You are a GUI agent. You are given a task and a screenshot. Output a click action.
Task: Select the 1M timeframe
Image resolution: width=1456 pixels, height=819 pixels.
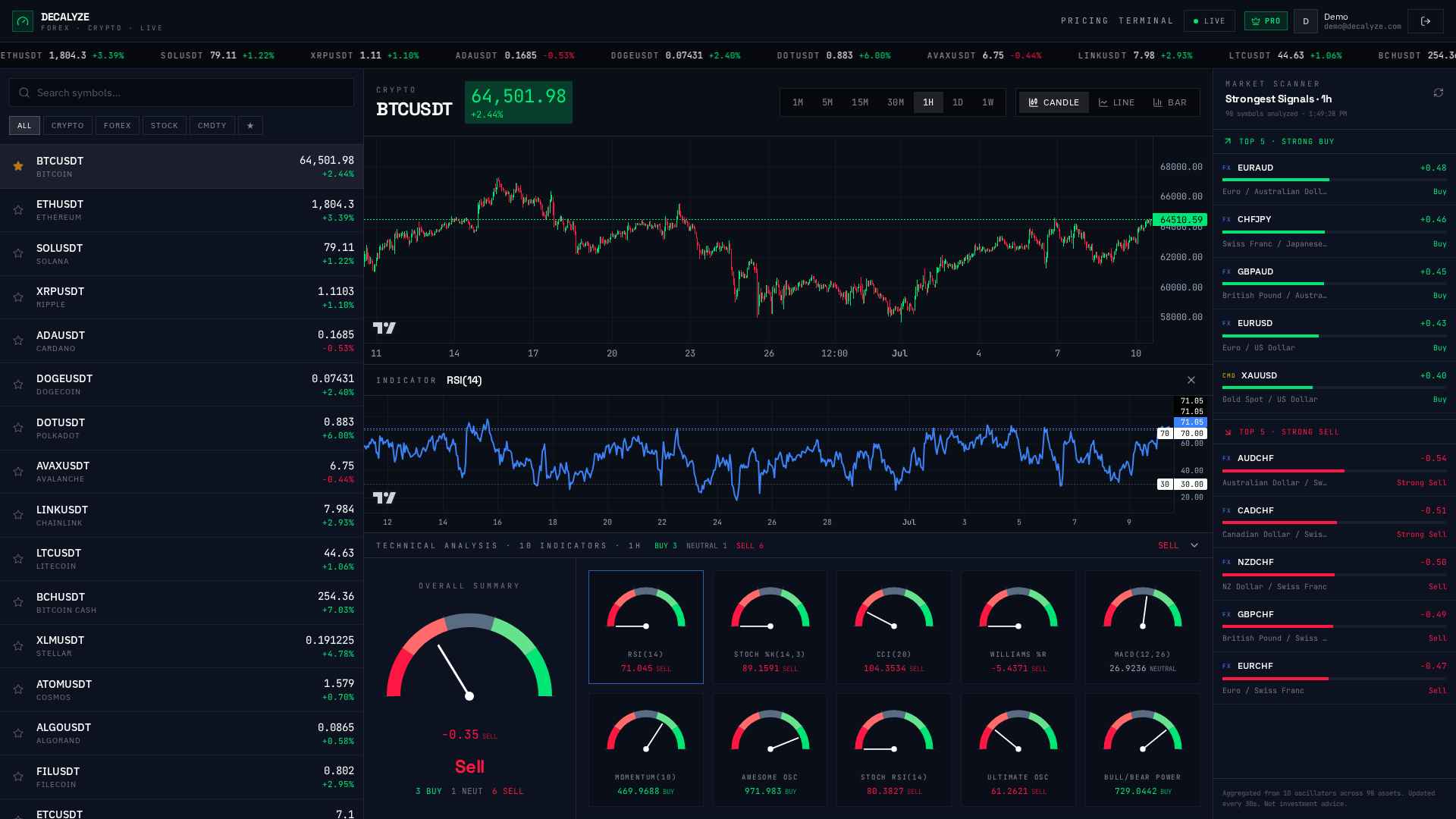click(798, 102)
